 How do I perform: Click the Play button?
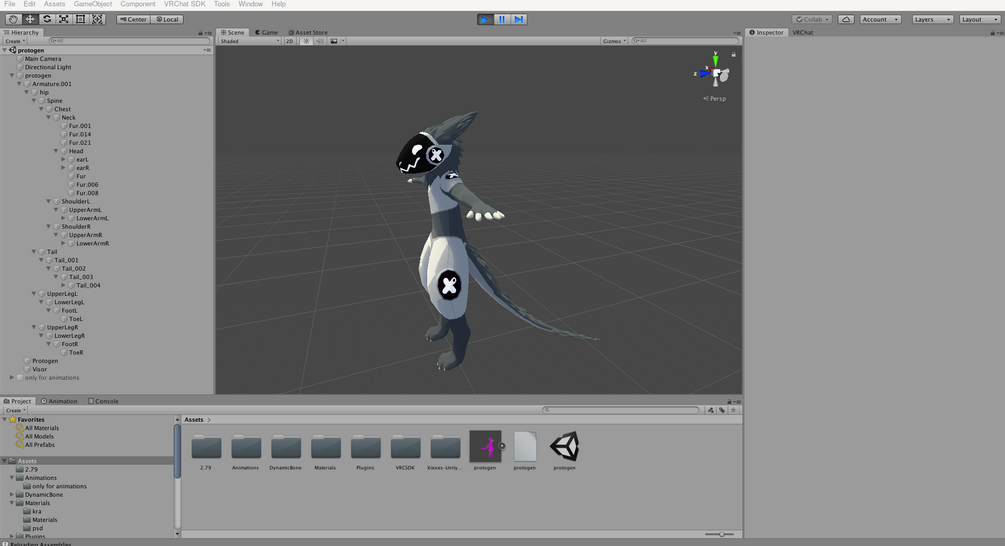pos(485,19)
